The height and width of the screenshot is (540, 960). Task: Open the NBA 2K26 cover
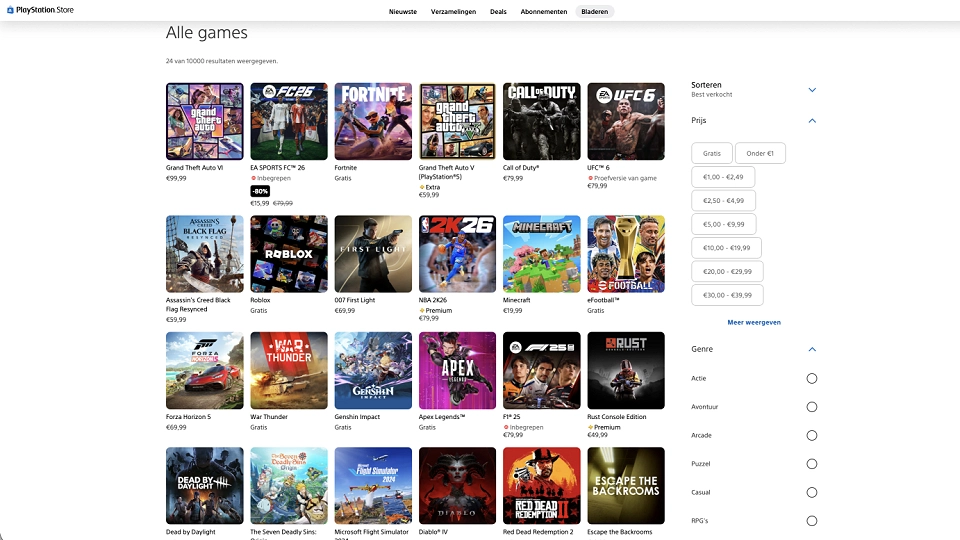click(x=457, y=254)
